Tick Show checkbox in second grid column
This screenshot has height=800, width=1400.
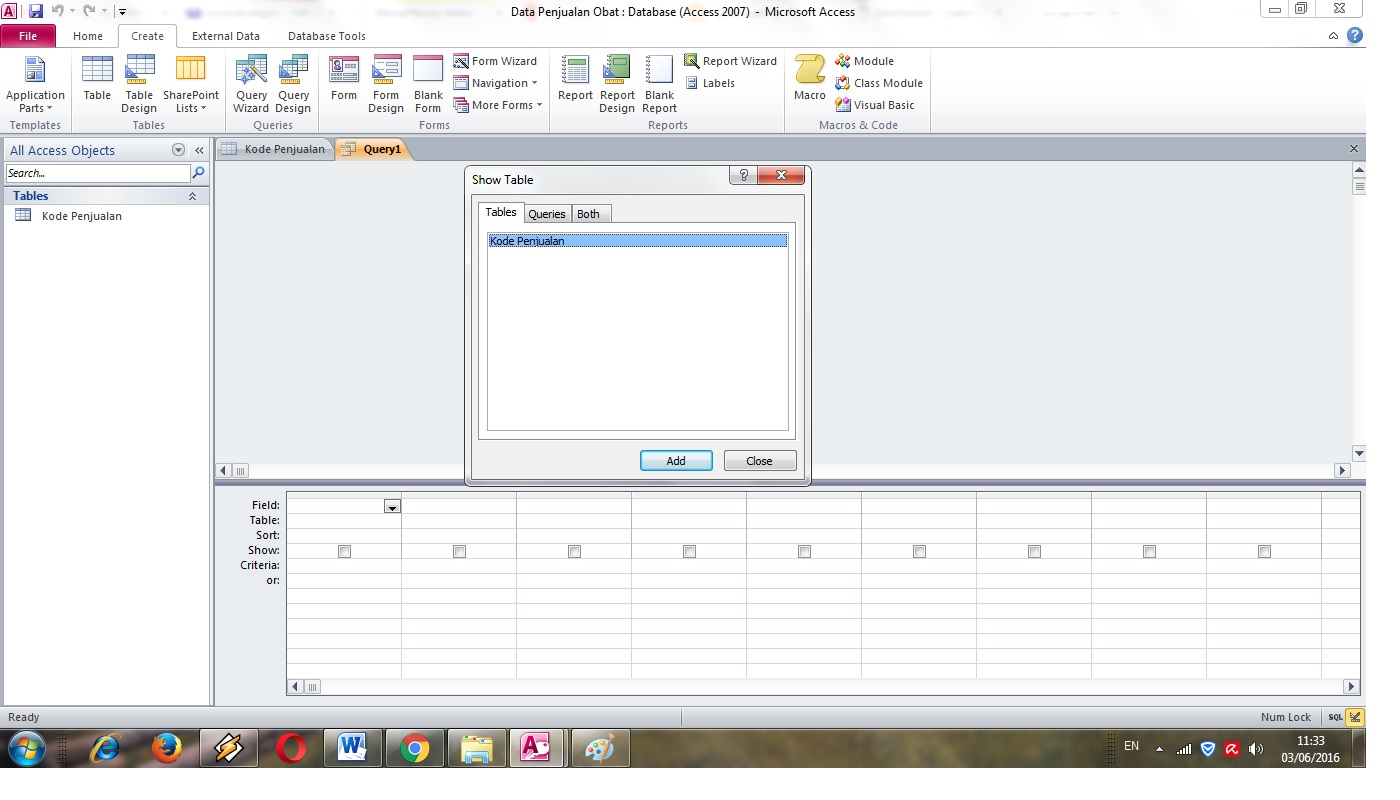click(x=459, y=551)
